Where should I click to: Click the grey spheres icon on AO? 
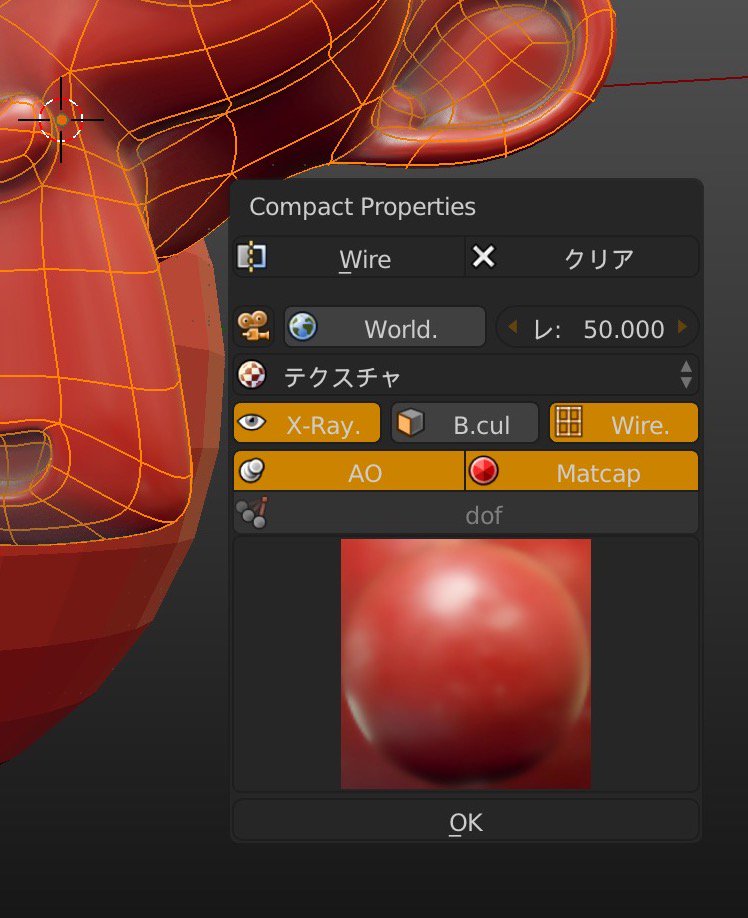[252, 470]
